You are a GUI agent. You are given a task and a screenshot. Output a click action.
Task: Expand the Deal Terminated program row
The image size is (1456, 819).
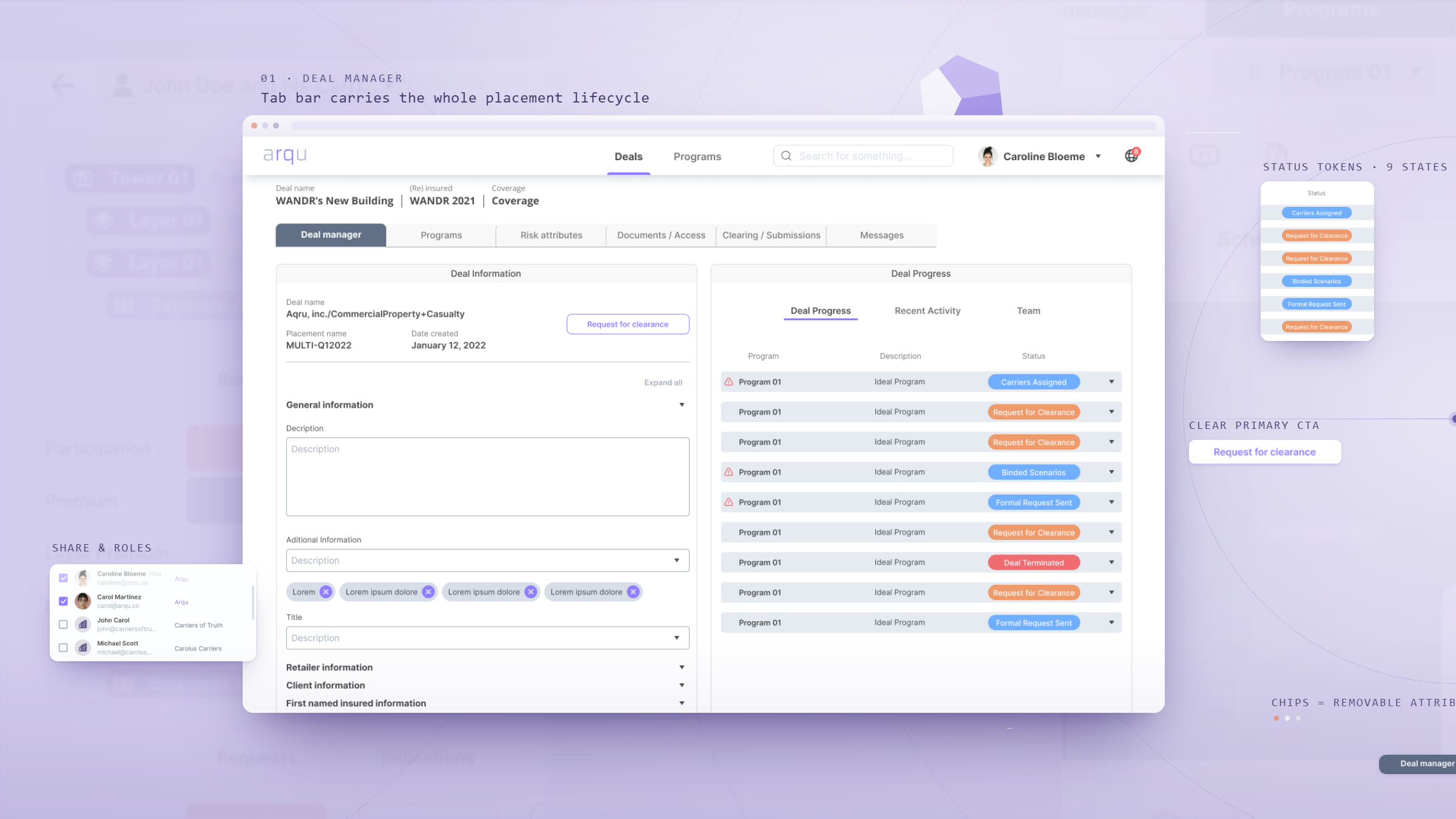click(x=1111, y=562)
